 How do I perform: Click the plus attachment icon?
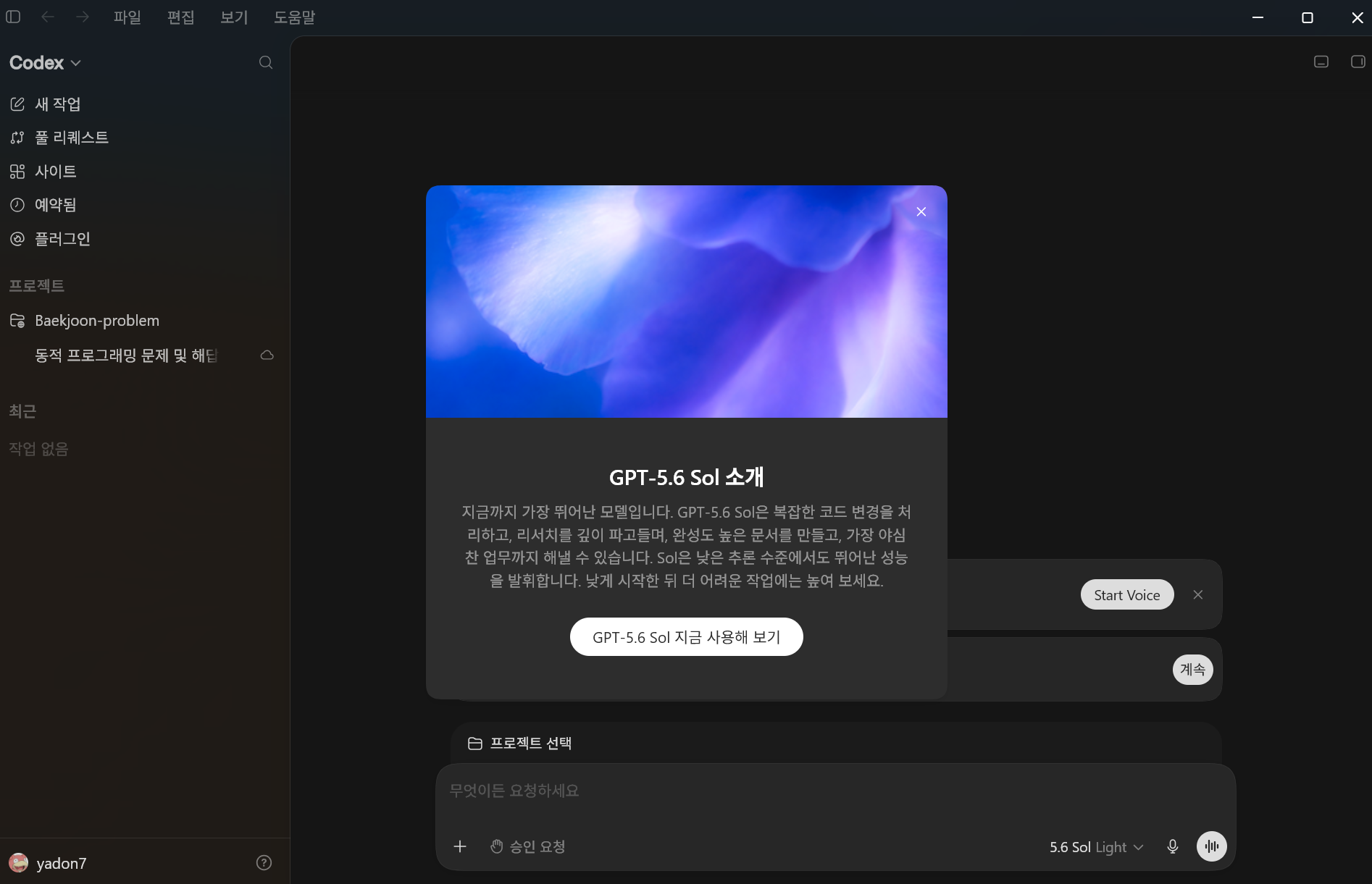460,846
